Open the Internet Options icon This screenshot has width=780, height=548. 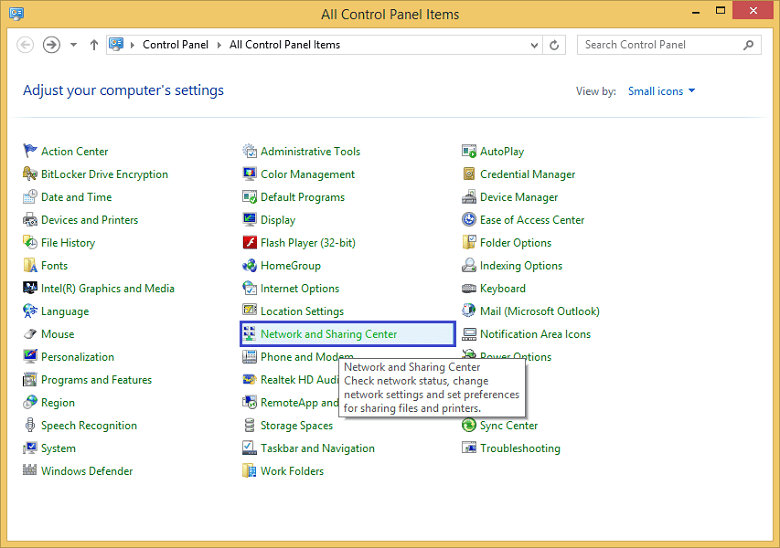tap(249, 288)
